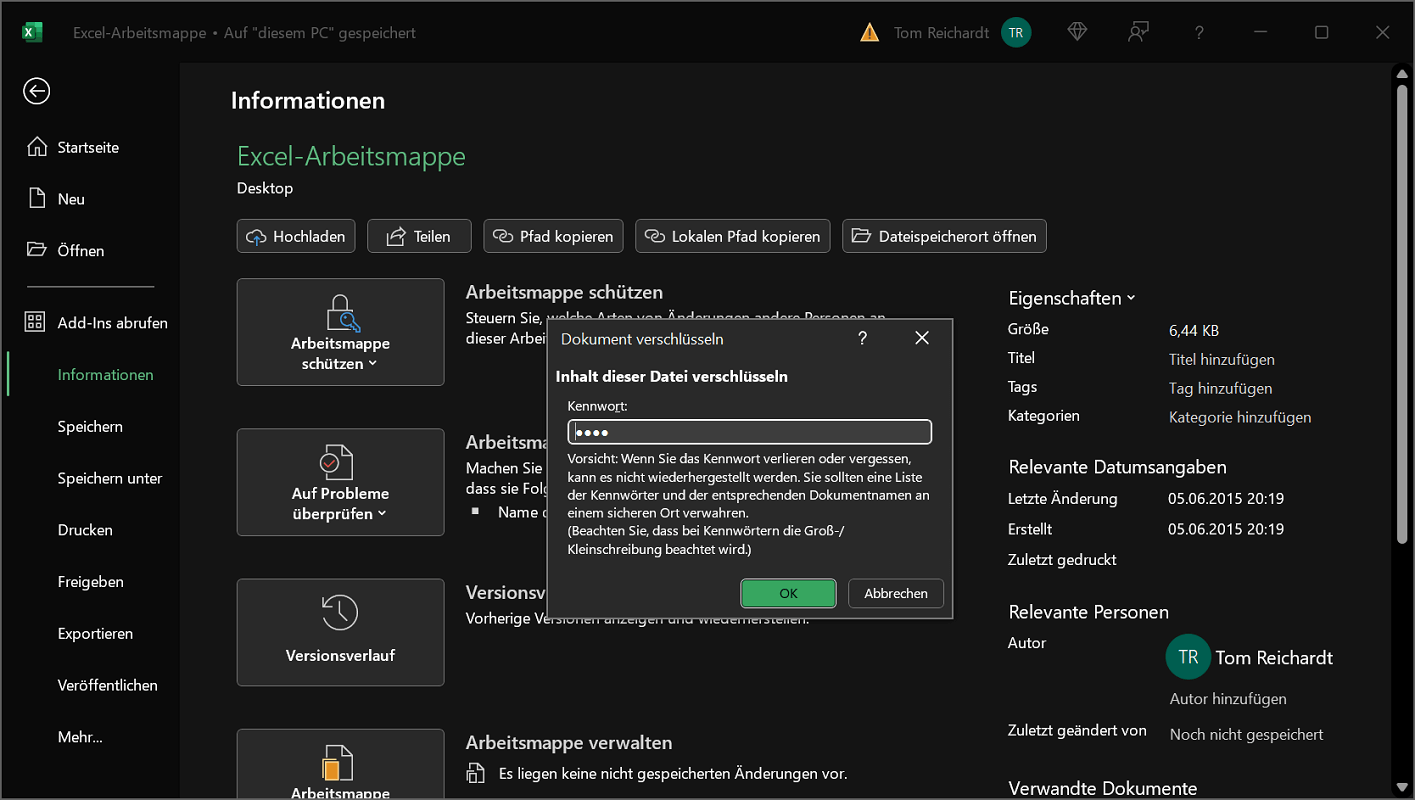
Task: Close the Dokument verschlüsseln dialog
Action: tap(922, 338)
